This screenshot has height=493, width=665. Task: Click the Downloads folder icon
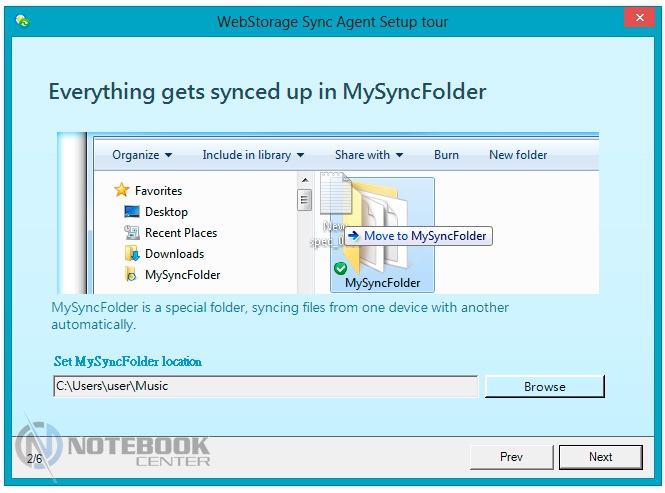132,254
